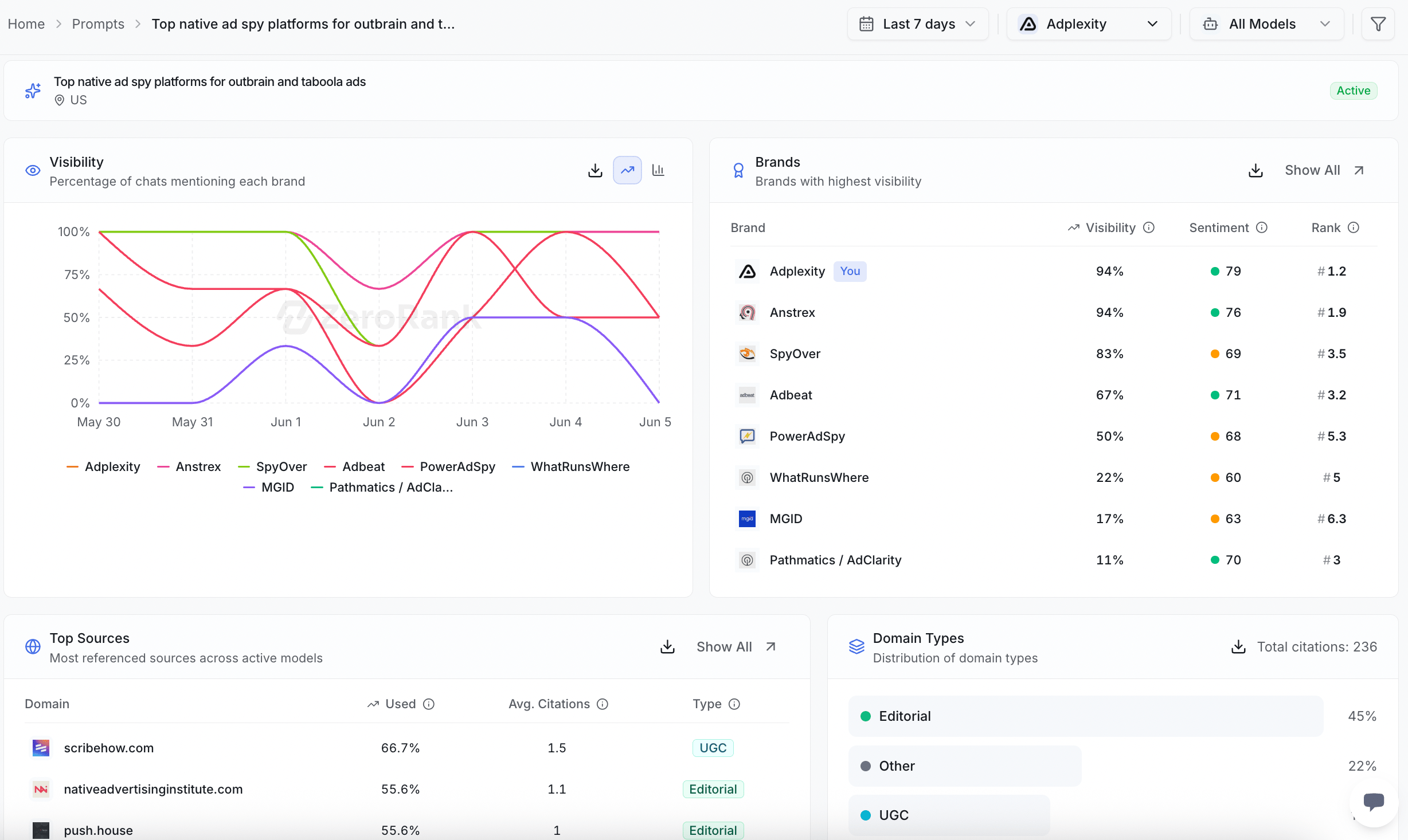Click the Active status badge
The image size is (1408, 840).
point(1354,91)
